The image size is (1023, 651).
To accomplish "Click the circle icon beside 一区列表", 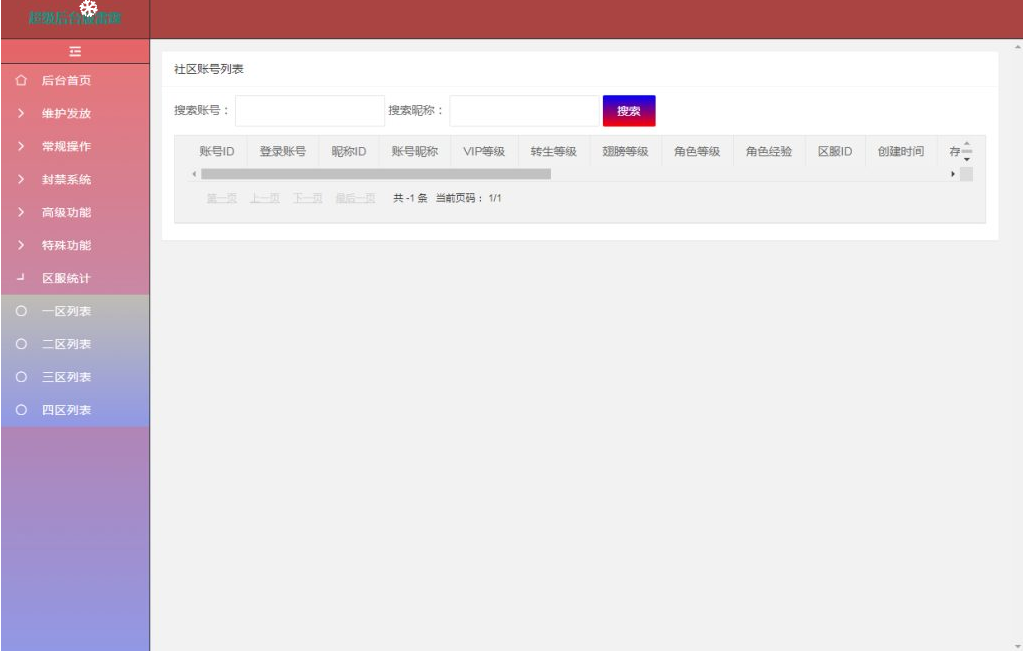I will point(20,312).
